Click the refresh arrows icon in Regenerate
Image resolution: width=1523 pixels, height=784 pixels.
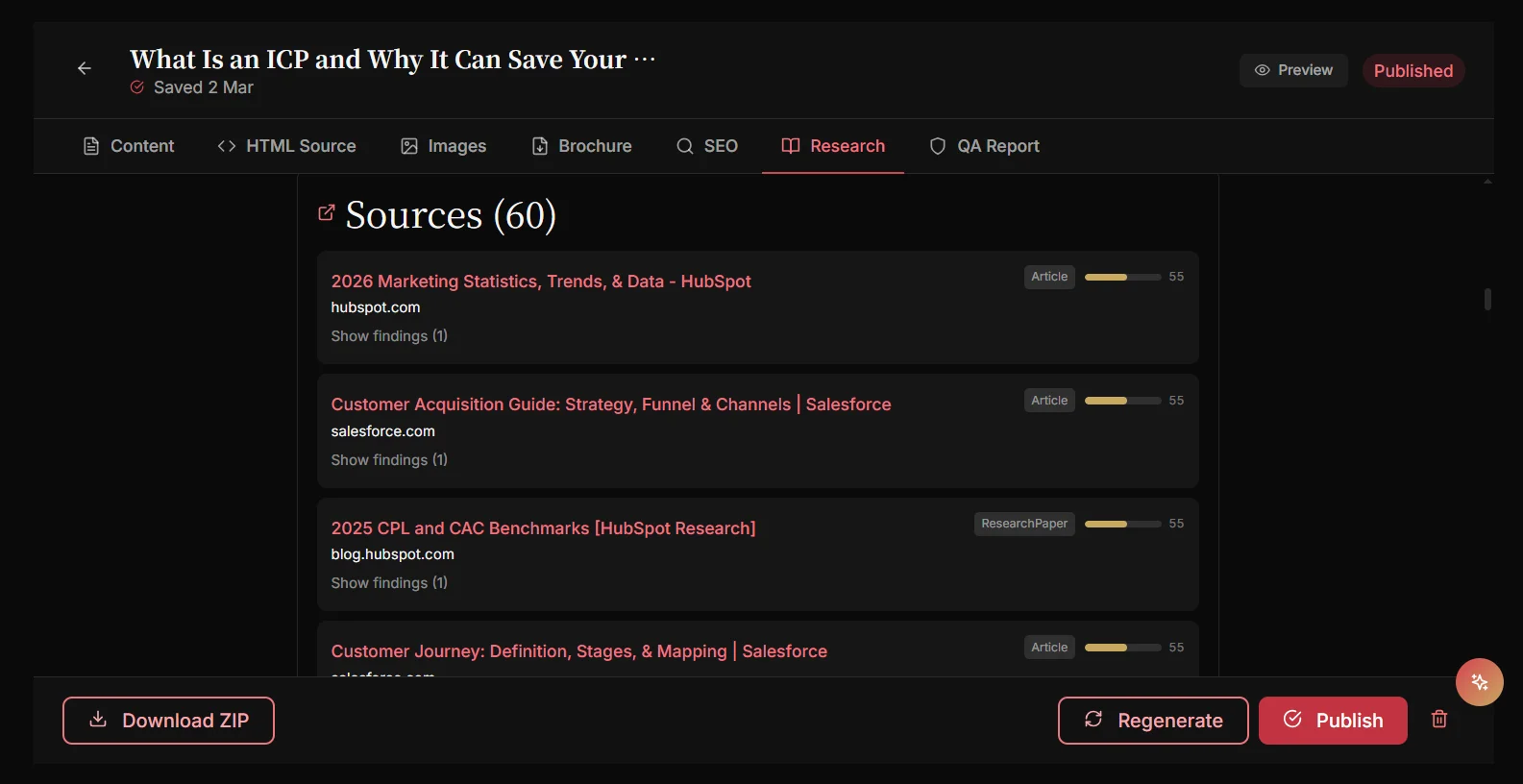1093,720
